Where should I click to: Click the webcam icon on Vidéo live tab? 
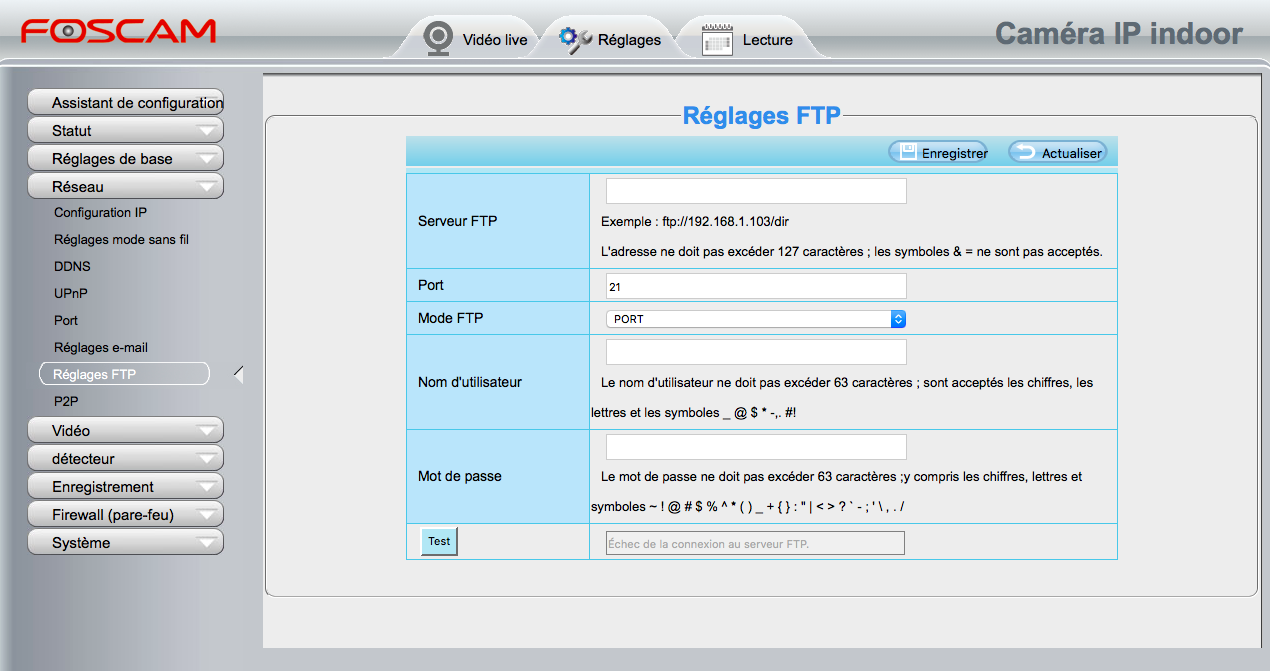(x=438, y=39)
